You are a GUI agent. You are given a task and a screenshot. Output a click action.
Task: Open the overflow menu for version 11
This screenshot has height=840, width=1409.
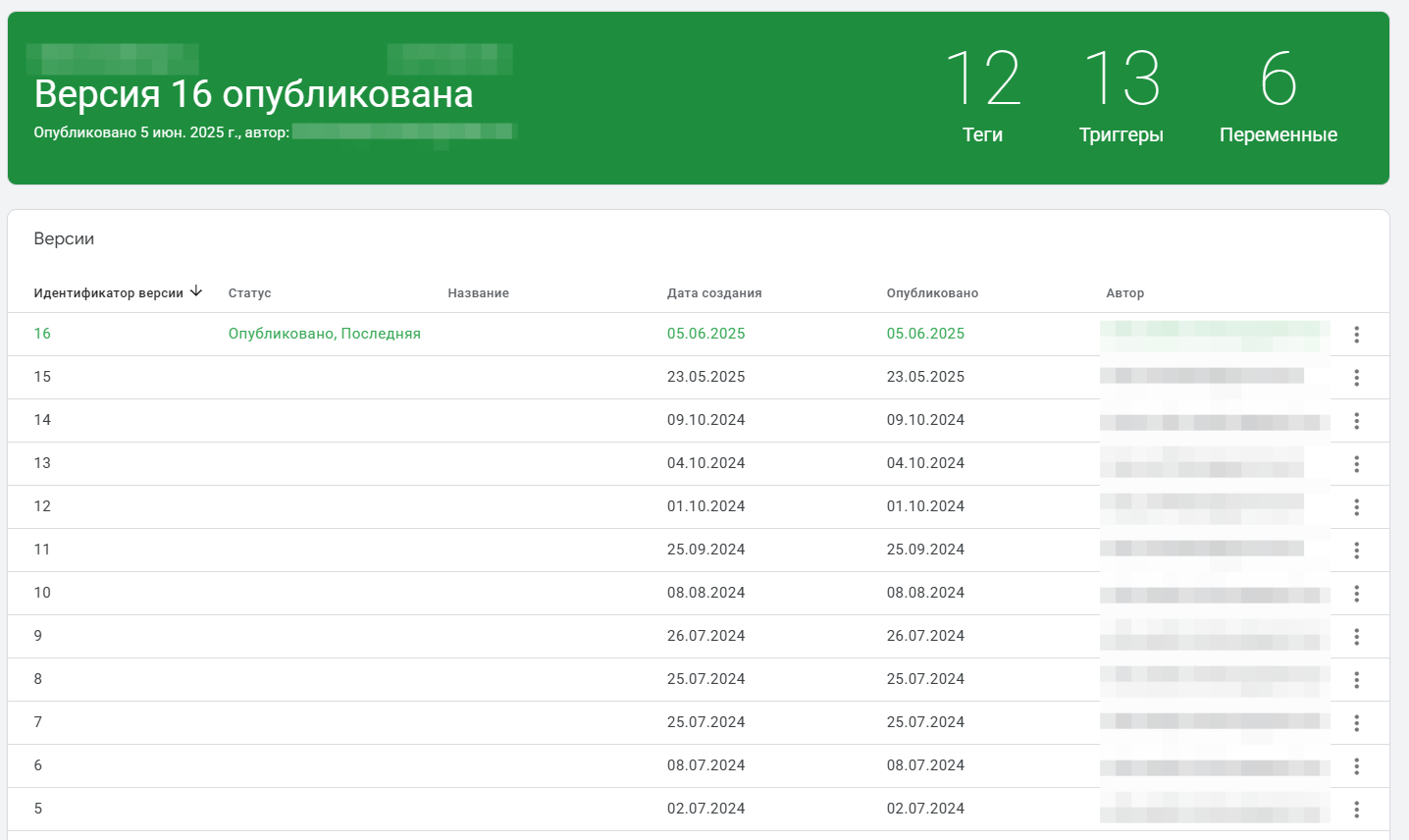(x=1357, y=550)
